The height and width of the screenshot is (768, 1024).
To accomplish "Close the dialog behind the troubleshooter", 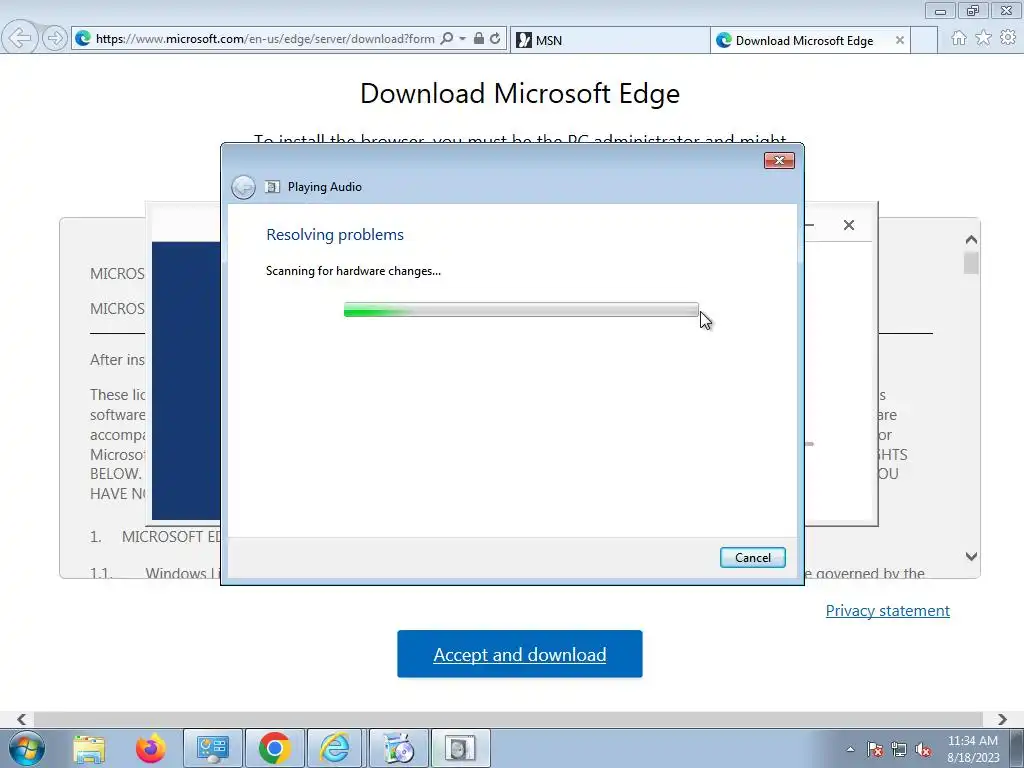I will (848, 225).
